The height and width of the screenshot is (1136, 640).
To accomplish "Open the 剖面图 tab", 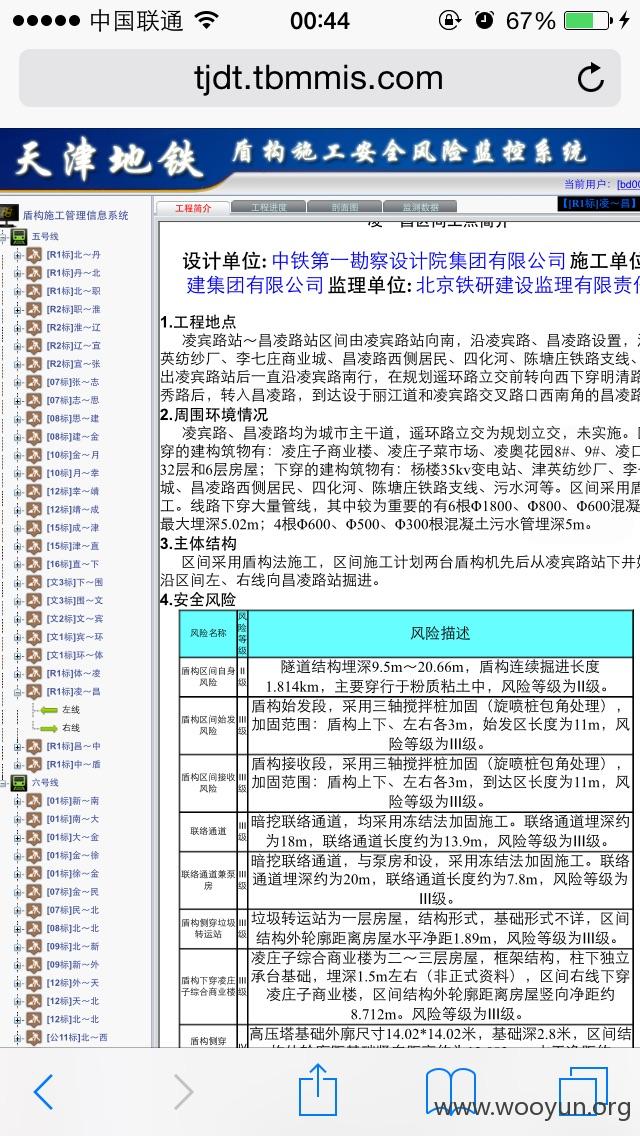I will pyautogui.click(x=344, y=207).
